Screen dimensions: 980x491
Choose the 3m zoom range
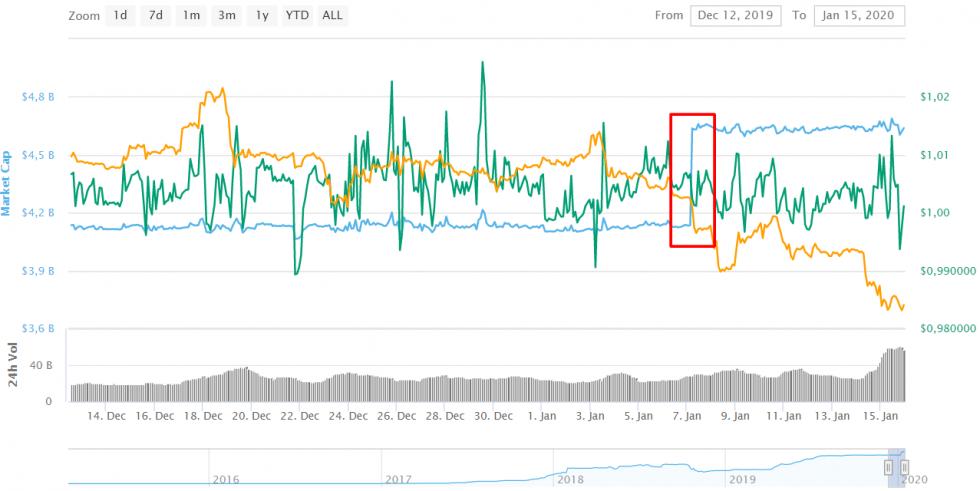(226, 15)
